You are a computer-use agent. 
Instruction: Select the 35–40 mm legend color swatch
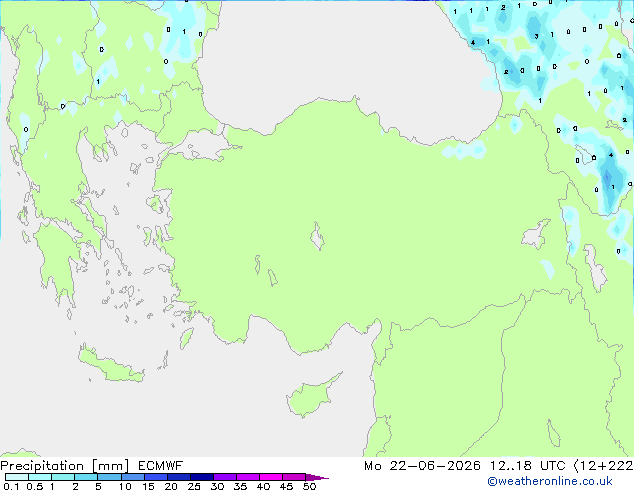(248, 477)
